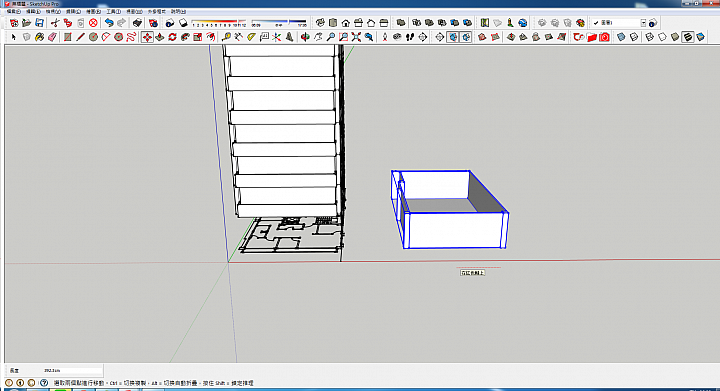Screen dimensions: 720x391
Task: Select the Arc drawing tool
Action: (x=106, y=37)
